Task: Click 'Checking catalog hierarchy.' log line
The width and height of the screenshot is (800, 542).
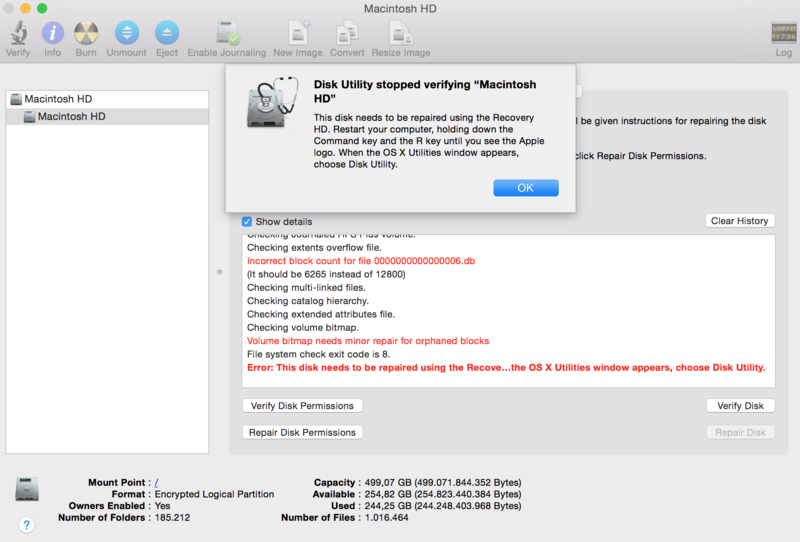Action: (x=308, y=301)
